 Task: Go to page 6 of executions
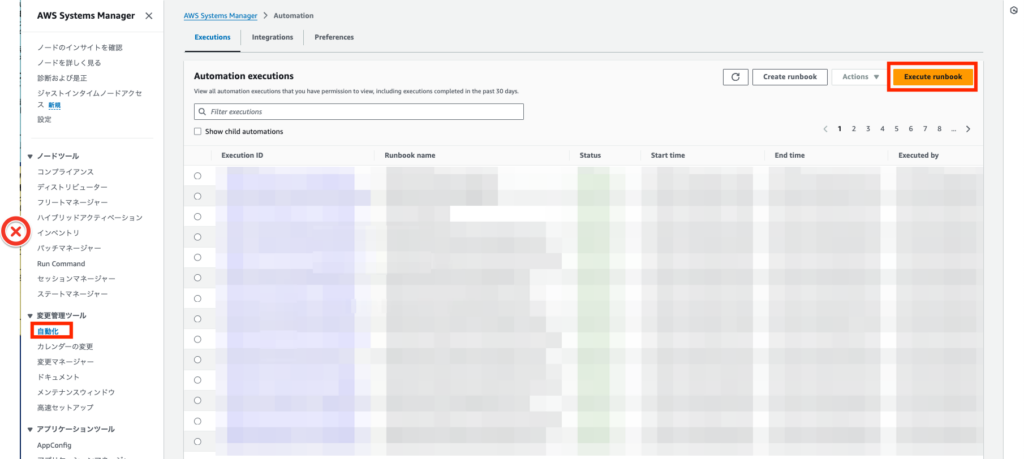[910, 129]
